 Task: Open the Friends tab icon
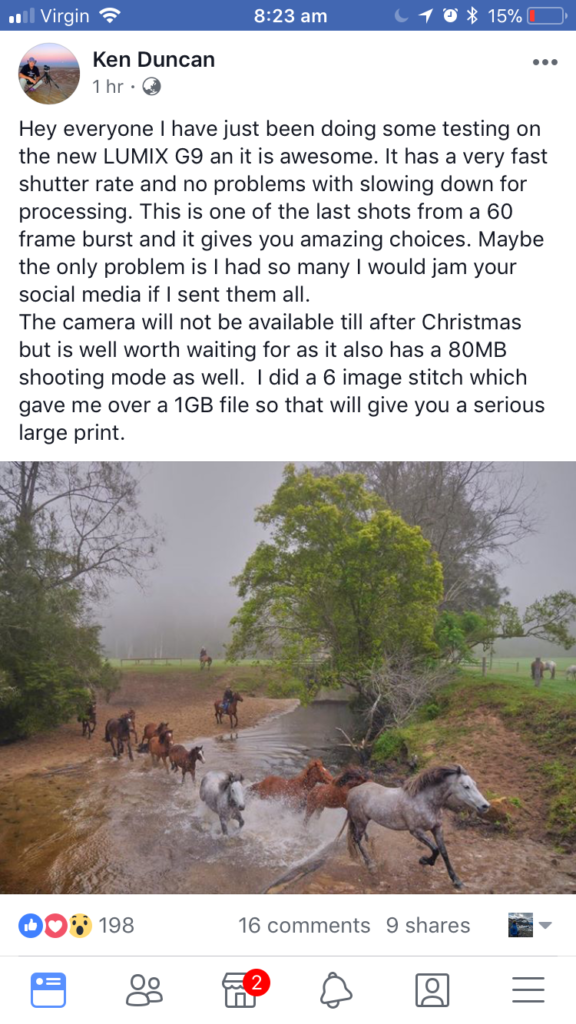pos(144,989)
